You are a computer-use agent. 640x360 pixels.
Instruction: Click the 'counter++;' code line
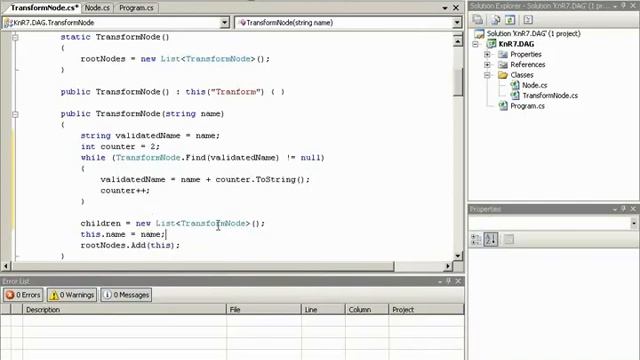pos(125,191)
